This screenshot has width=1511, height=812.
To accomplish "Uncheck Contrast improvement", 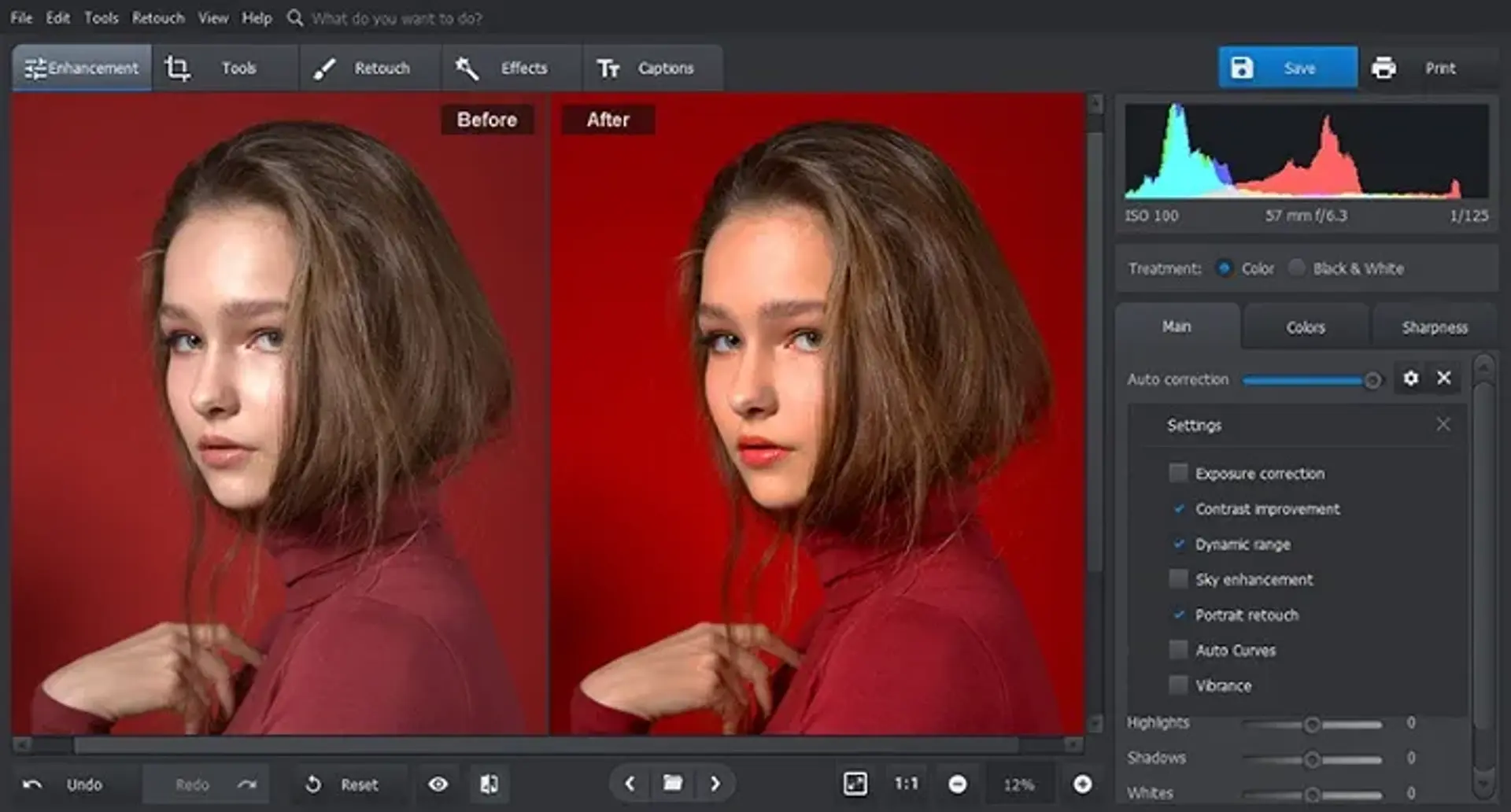I will [1178, 508].
